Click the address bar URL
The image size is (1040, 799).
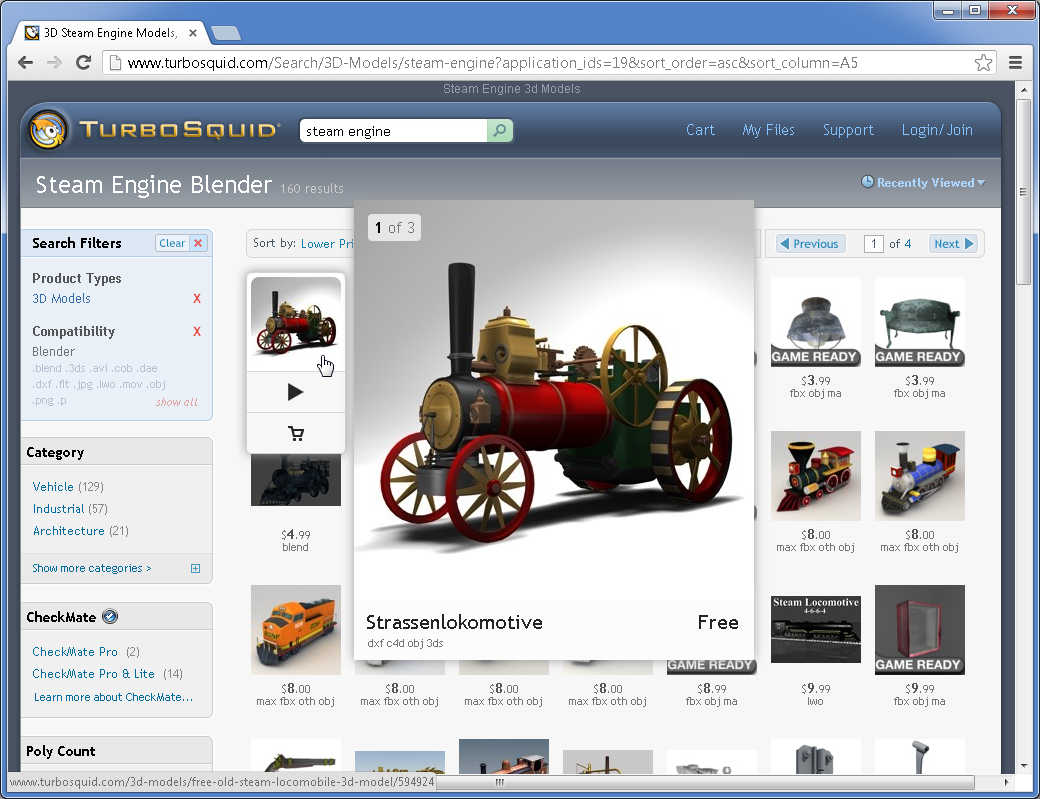(492, 63)
